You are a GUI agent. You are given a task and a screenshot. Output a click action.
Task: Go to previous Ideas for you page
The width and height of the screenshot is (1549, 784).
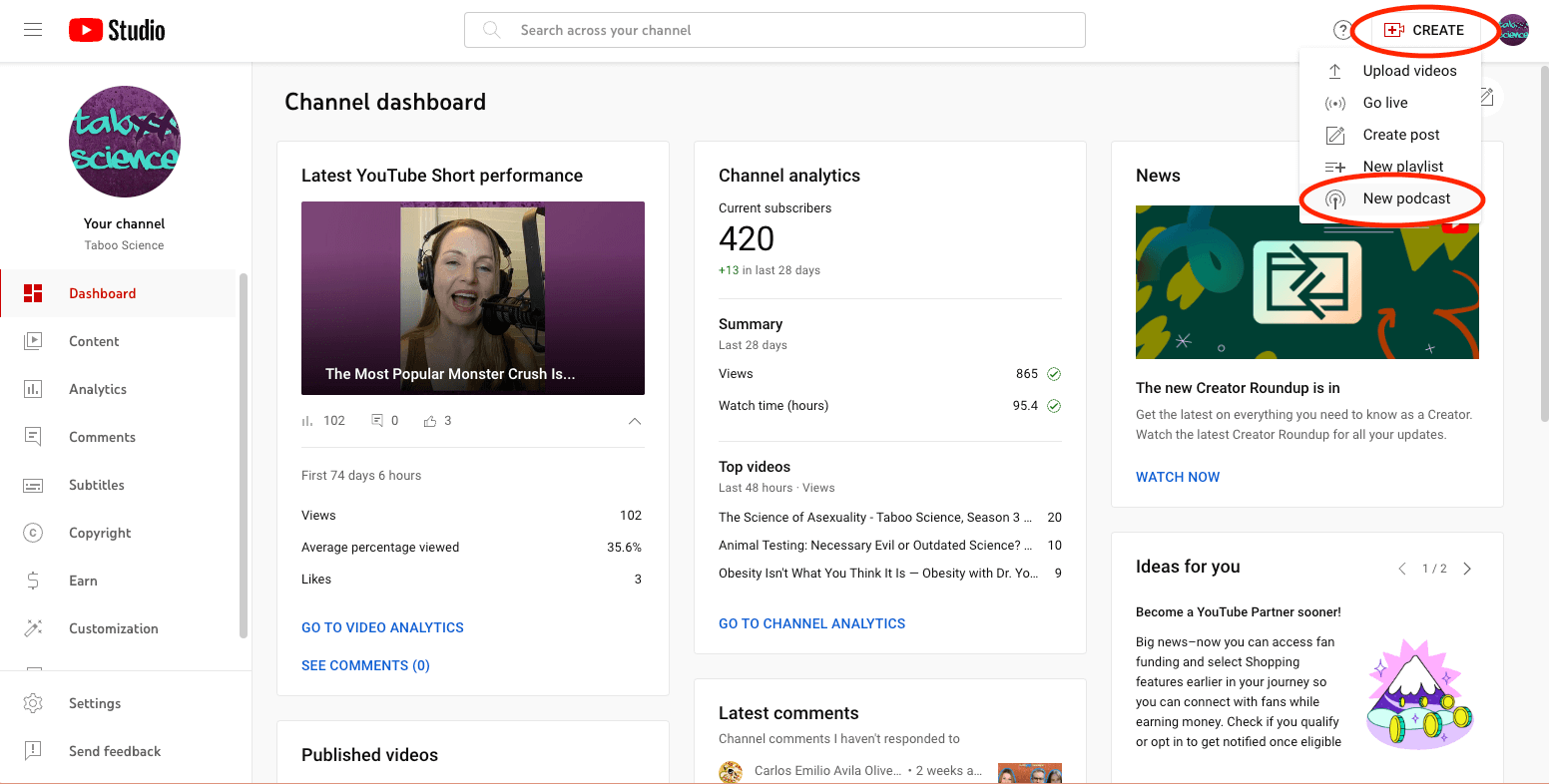1401,568
